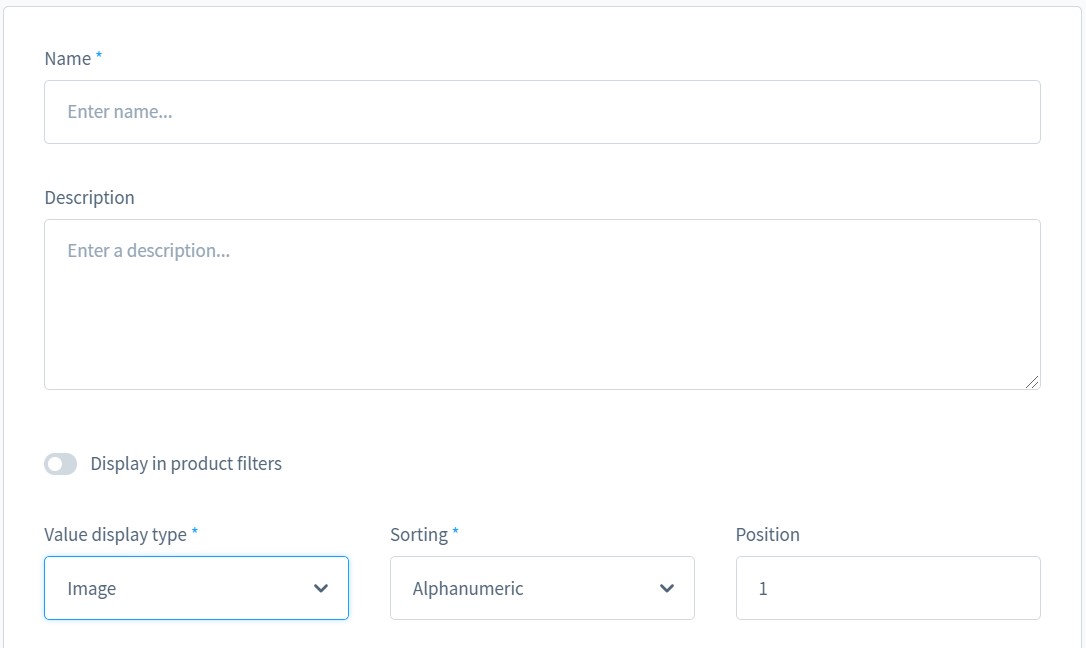Enable Display in product filters switch
Viewport: 1086px width, 648px height.
click(x=61, y=464)
